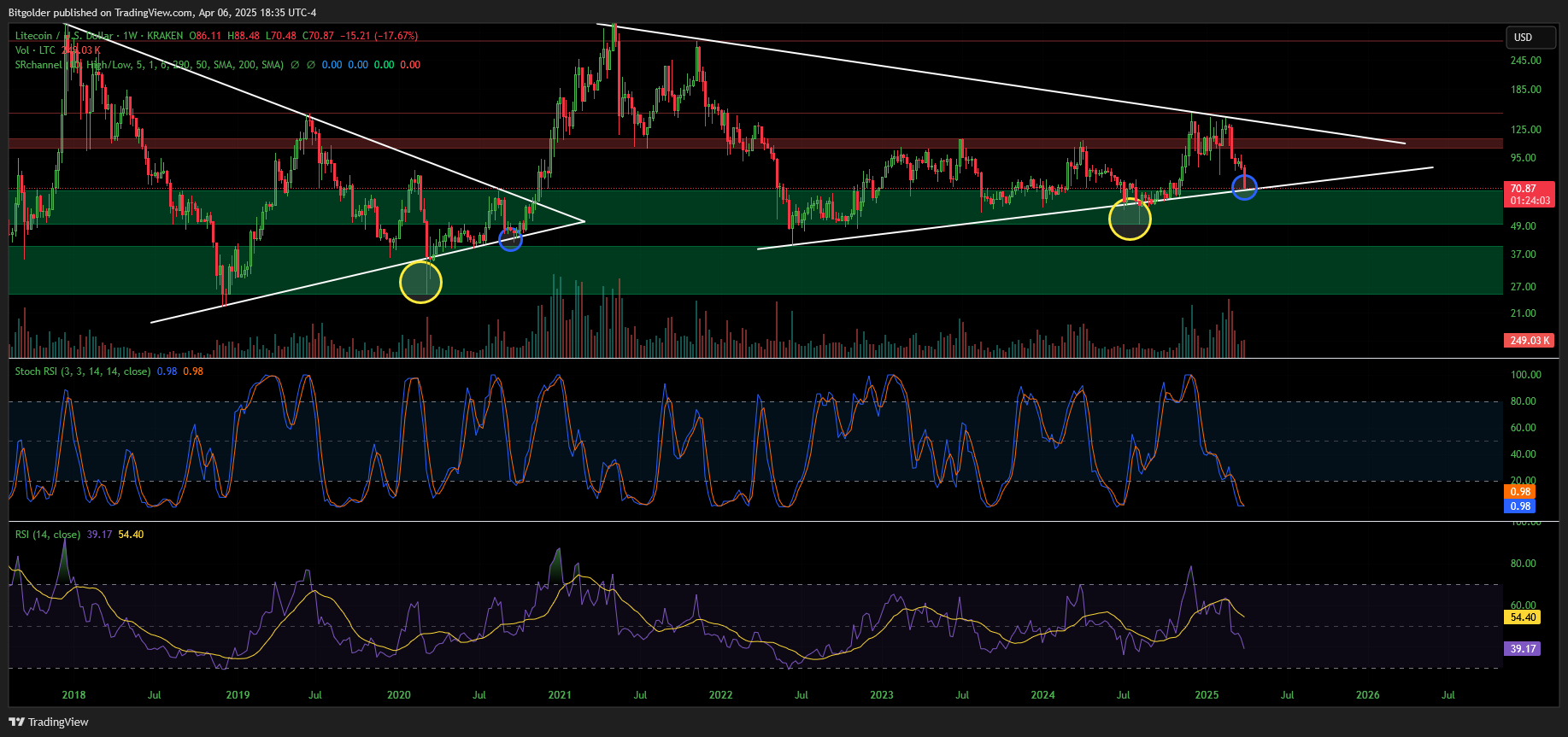
Task: Select the Litecoin / U.S. Dollar symbol title
Action: (64, 36)
